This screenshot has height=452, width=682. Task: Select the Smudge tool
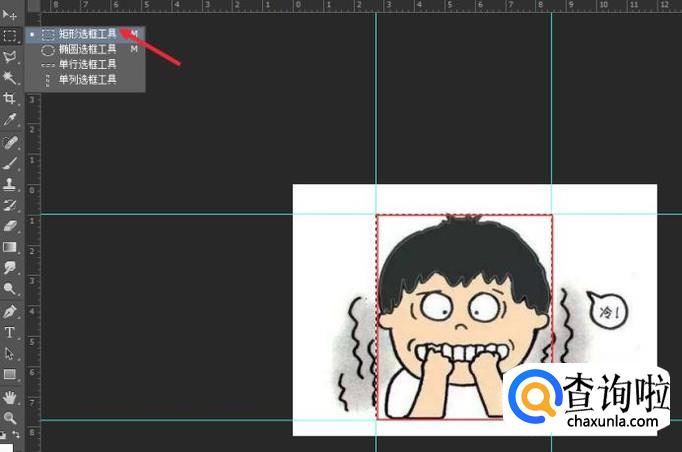(10, 268)
